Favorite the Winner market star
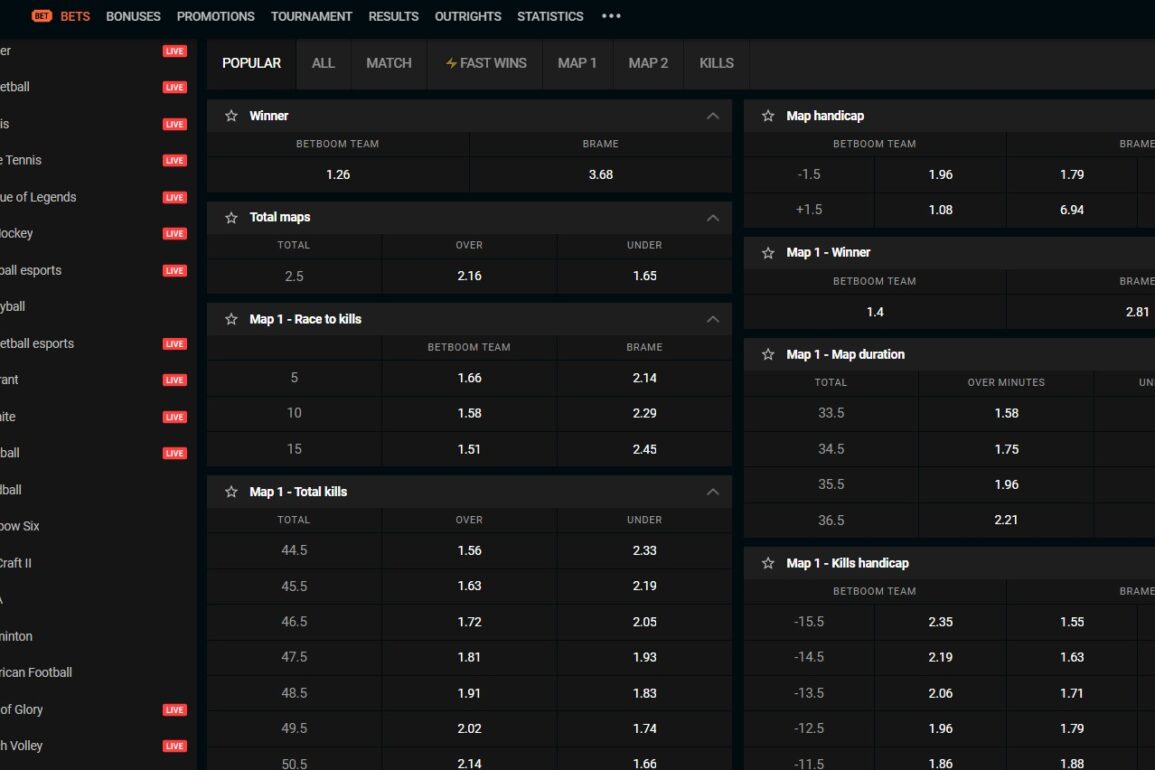 point(231,116)
